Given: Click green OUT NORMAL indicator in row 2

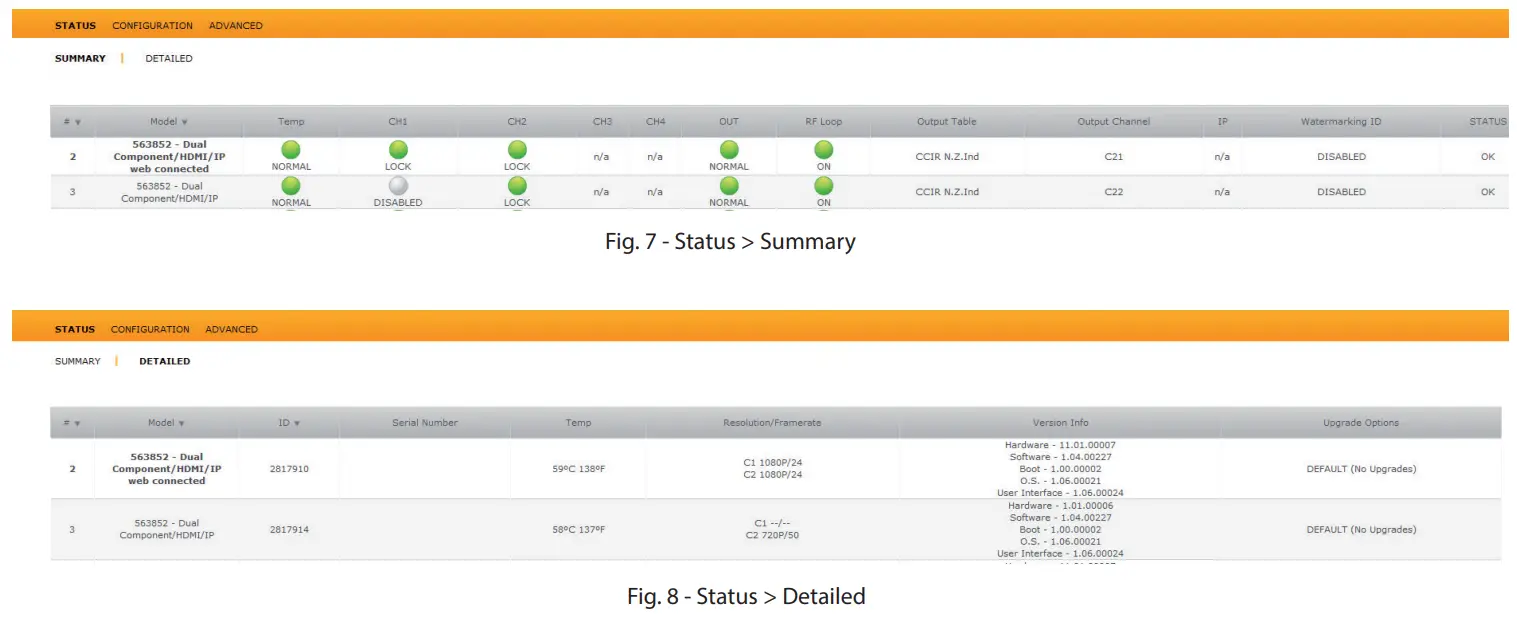Looking at the screenshot, I should click(729, 150).
